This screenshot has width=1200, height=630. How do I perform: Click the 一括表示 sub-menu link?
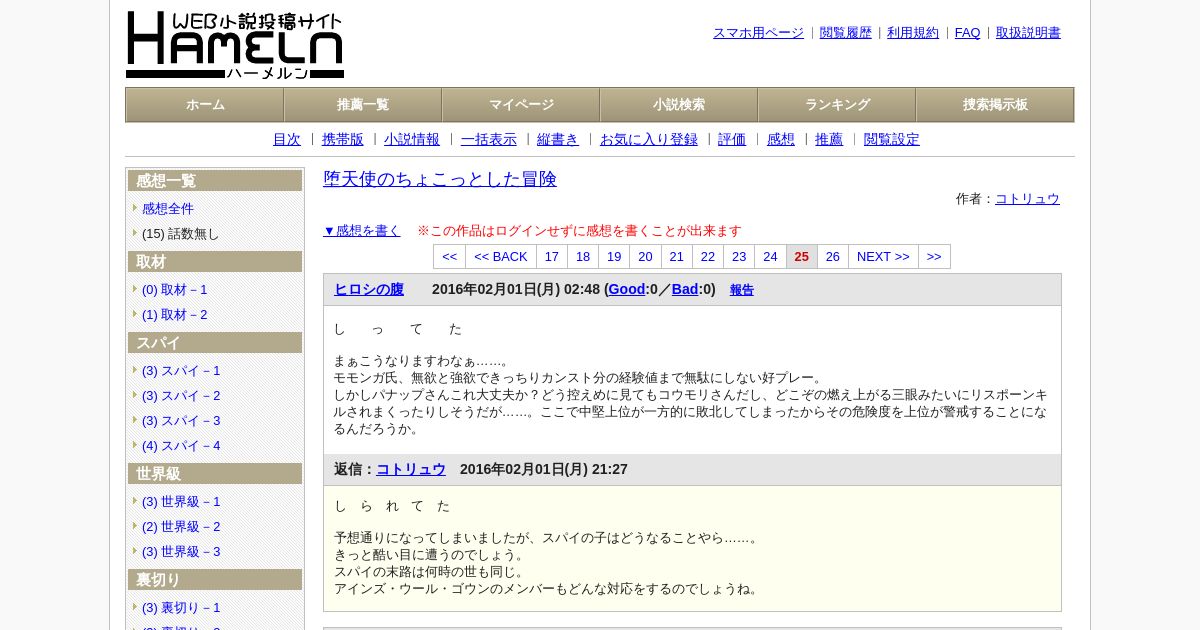(x=489, y=140)
